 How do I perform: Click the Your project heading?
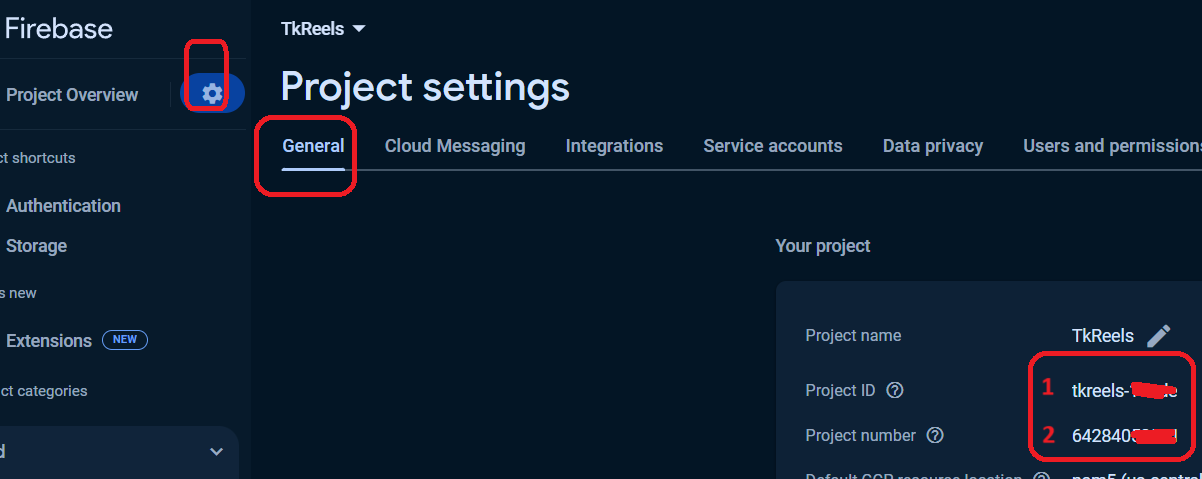click(x=823, y=246)
